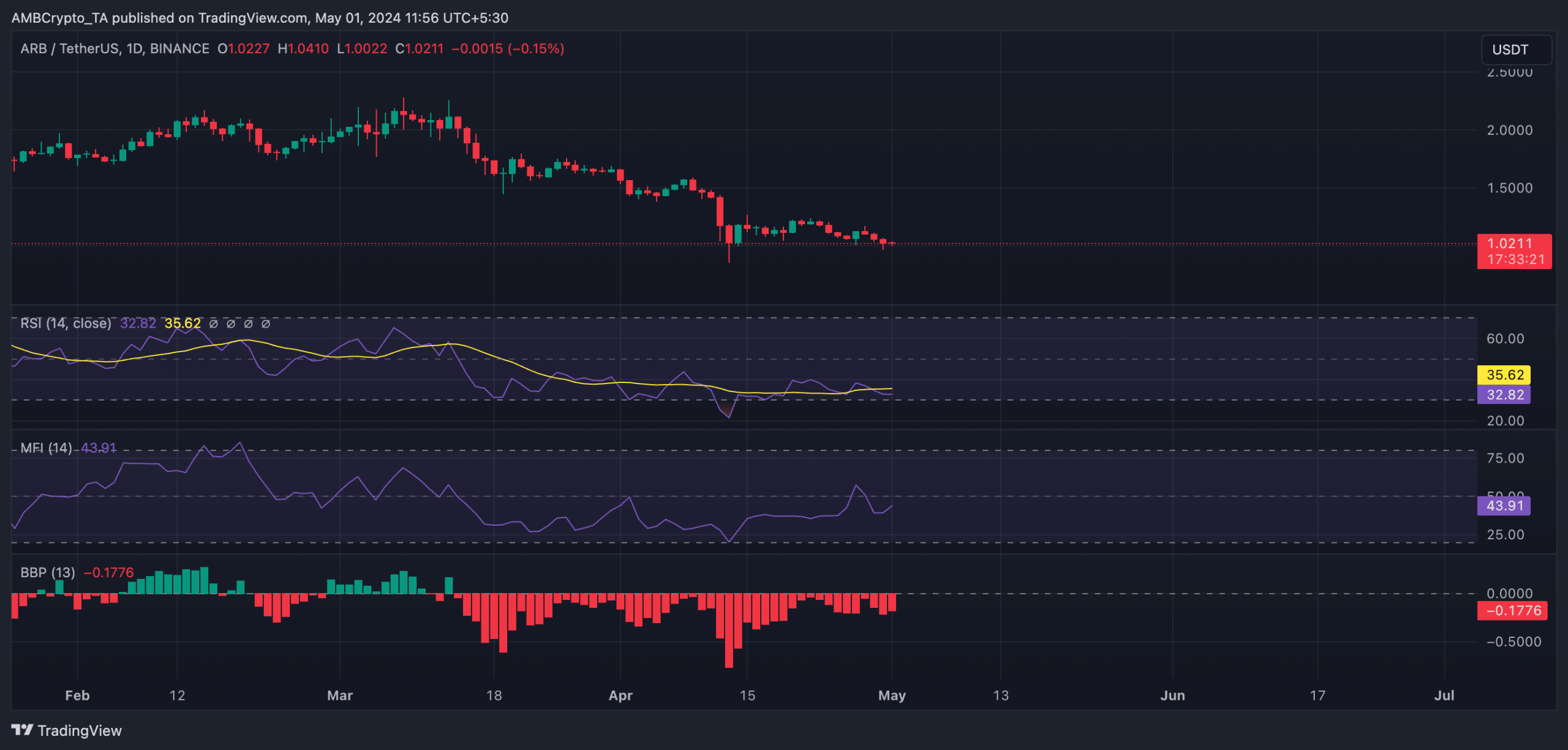Click the 18 March time axis label

[x=494, y=695]
